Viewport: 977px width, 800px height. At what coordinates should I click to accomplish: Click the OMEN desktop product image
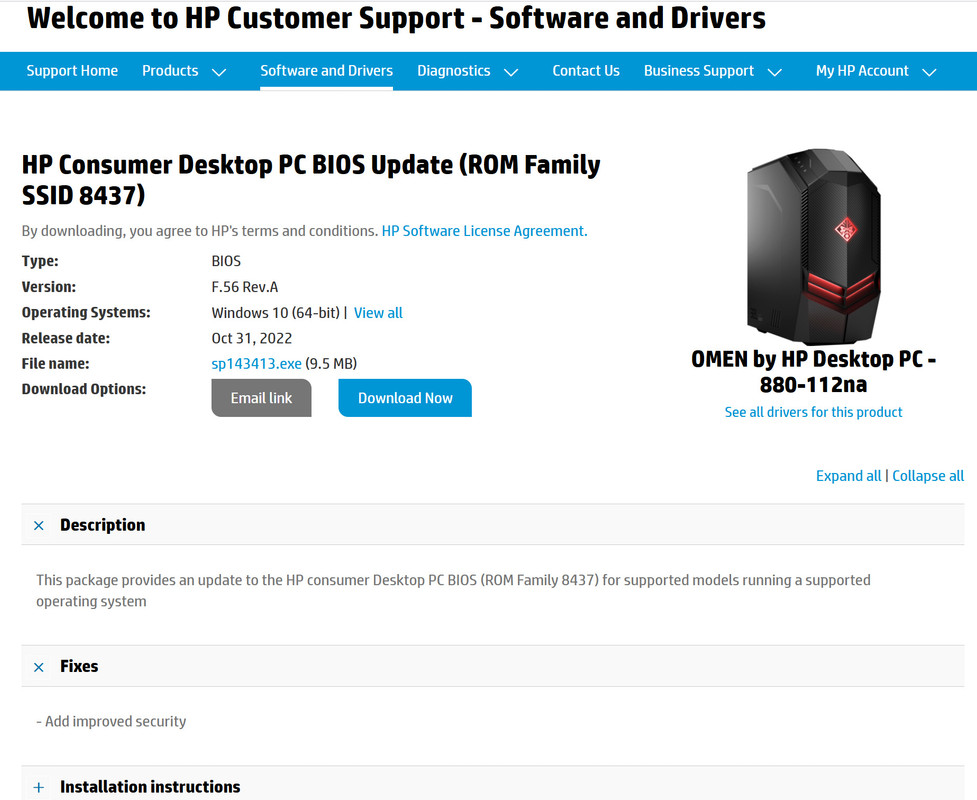(x=813, y=247)
